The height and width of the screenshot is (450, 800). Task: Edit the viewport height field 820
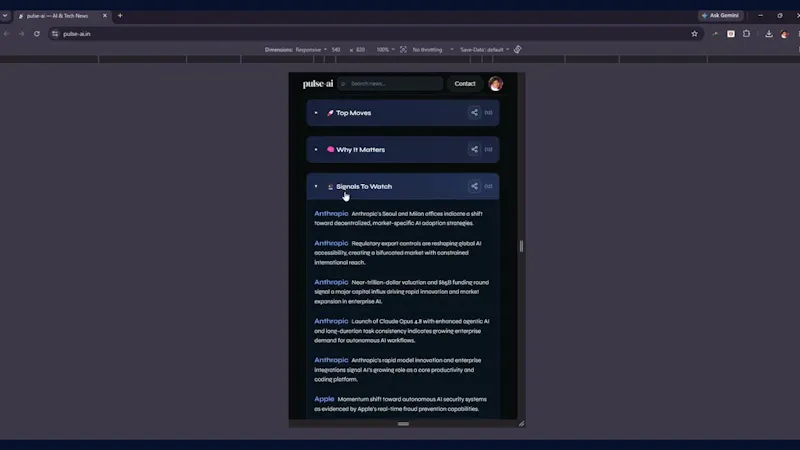tap(361, 49)
